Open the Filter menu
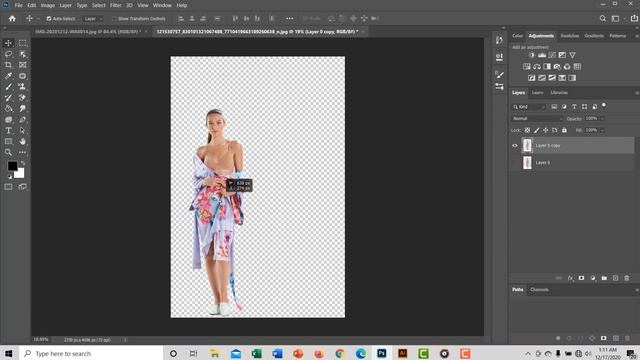This screenshot has height=360, width=640. click(116, 5)
